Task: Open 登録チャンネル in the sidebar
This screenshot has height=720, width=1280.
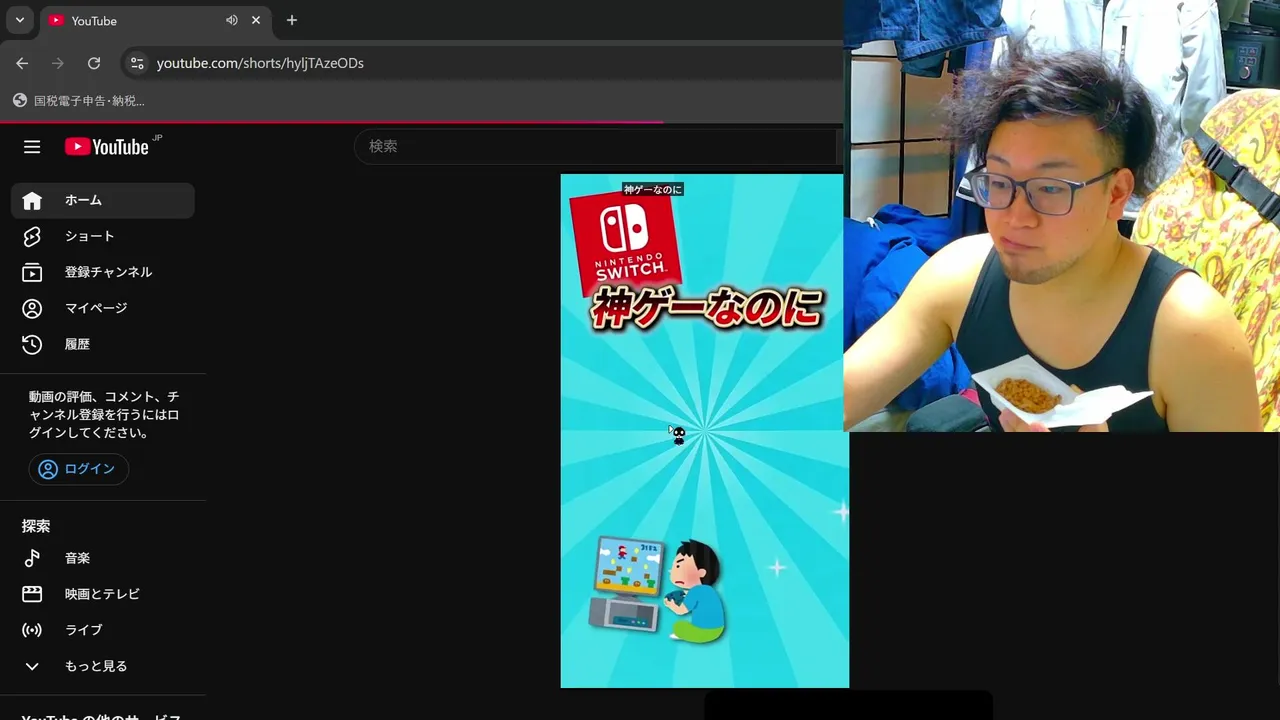Action: [103, 272]
